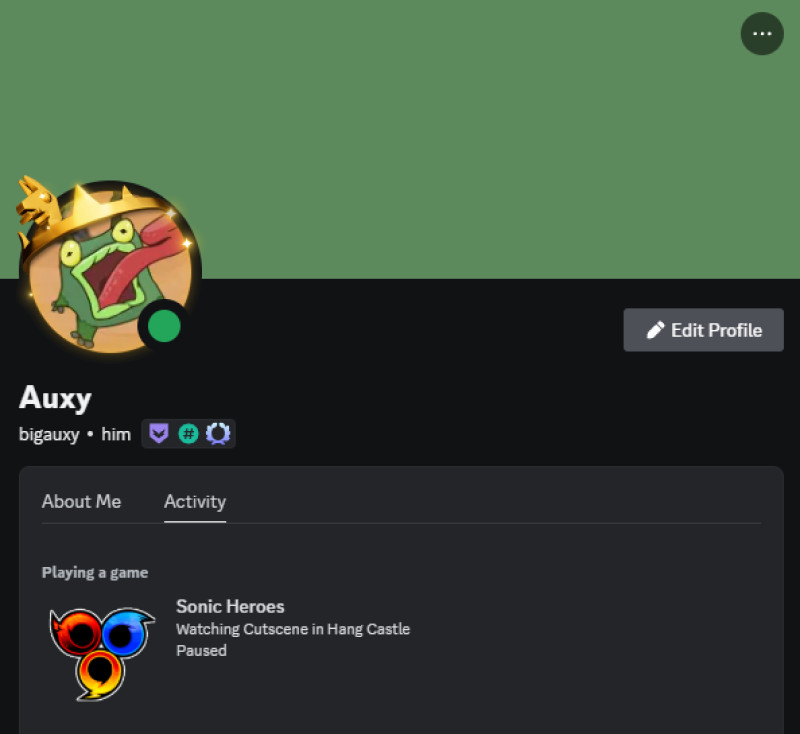Click the 'Playing a game' header

(x=95, y=573)
